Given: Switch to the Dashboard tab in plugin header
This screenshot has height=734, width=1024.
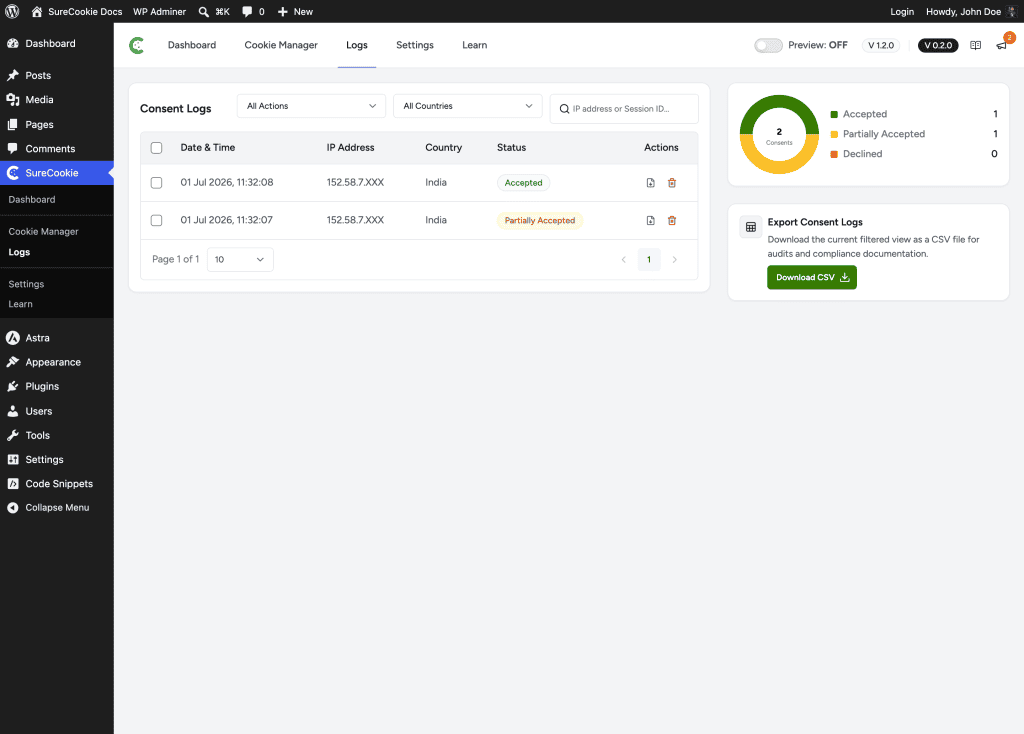Looking at the screenshot, I should pyautogui.click(x=192, y=45).
